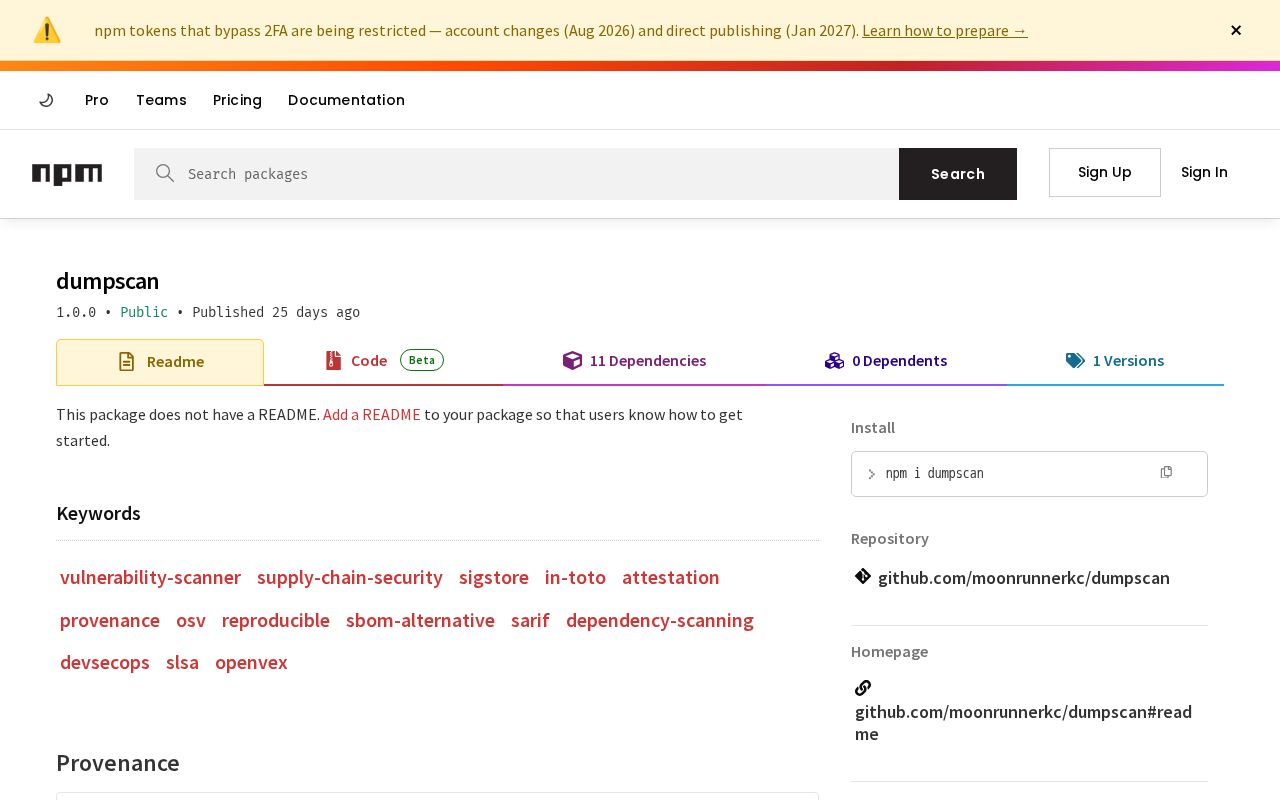Toggle dark mode moon icon
1280x800 pixels.
pos(46,100)
